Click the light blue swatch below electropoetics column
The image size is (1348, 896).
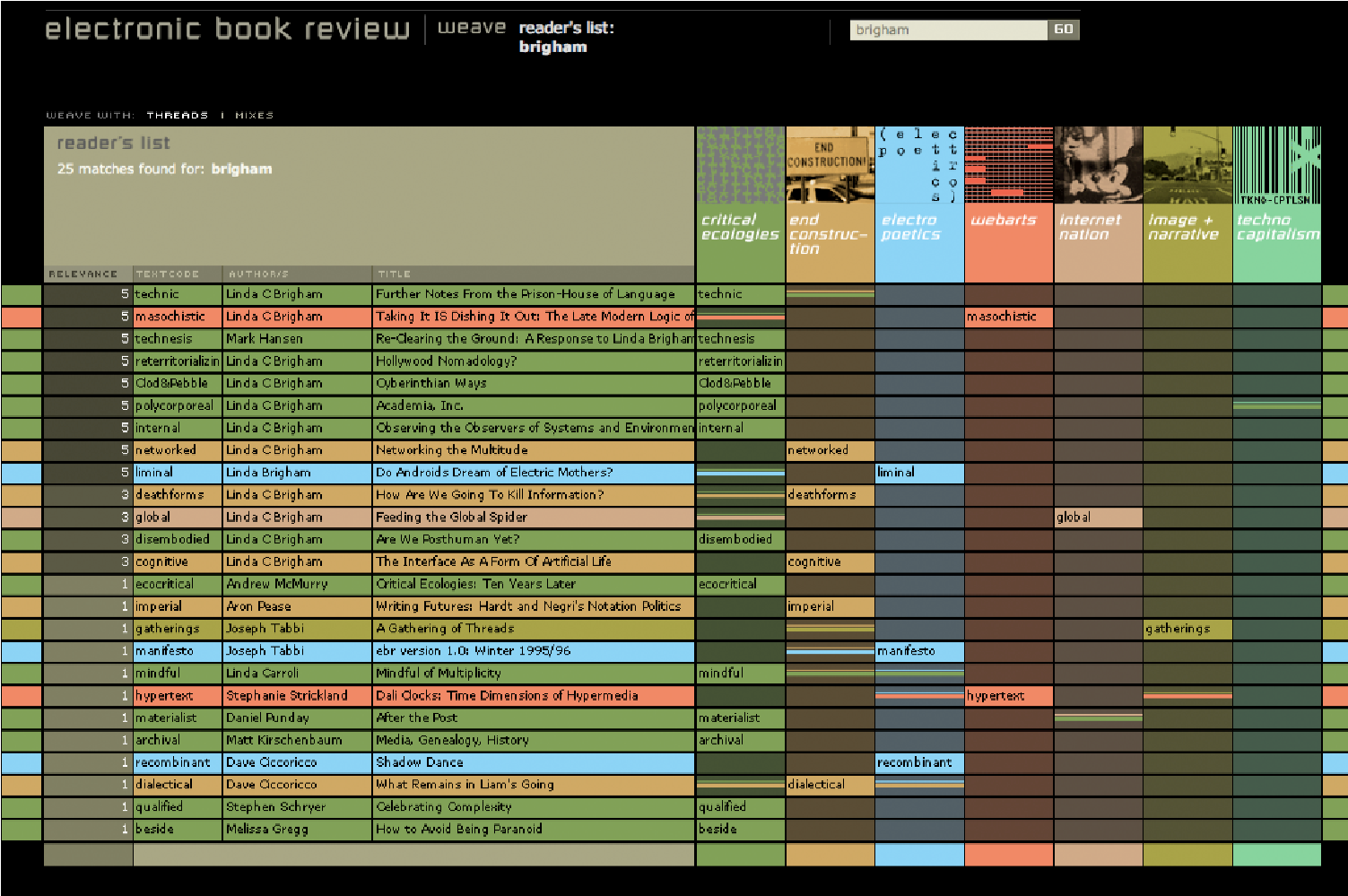(x=919, y=855)
